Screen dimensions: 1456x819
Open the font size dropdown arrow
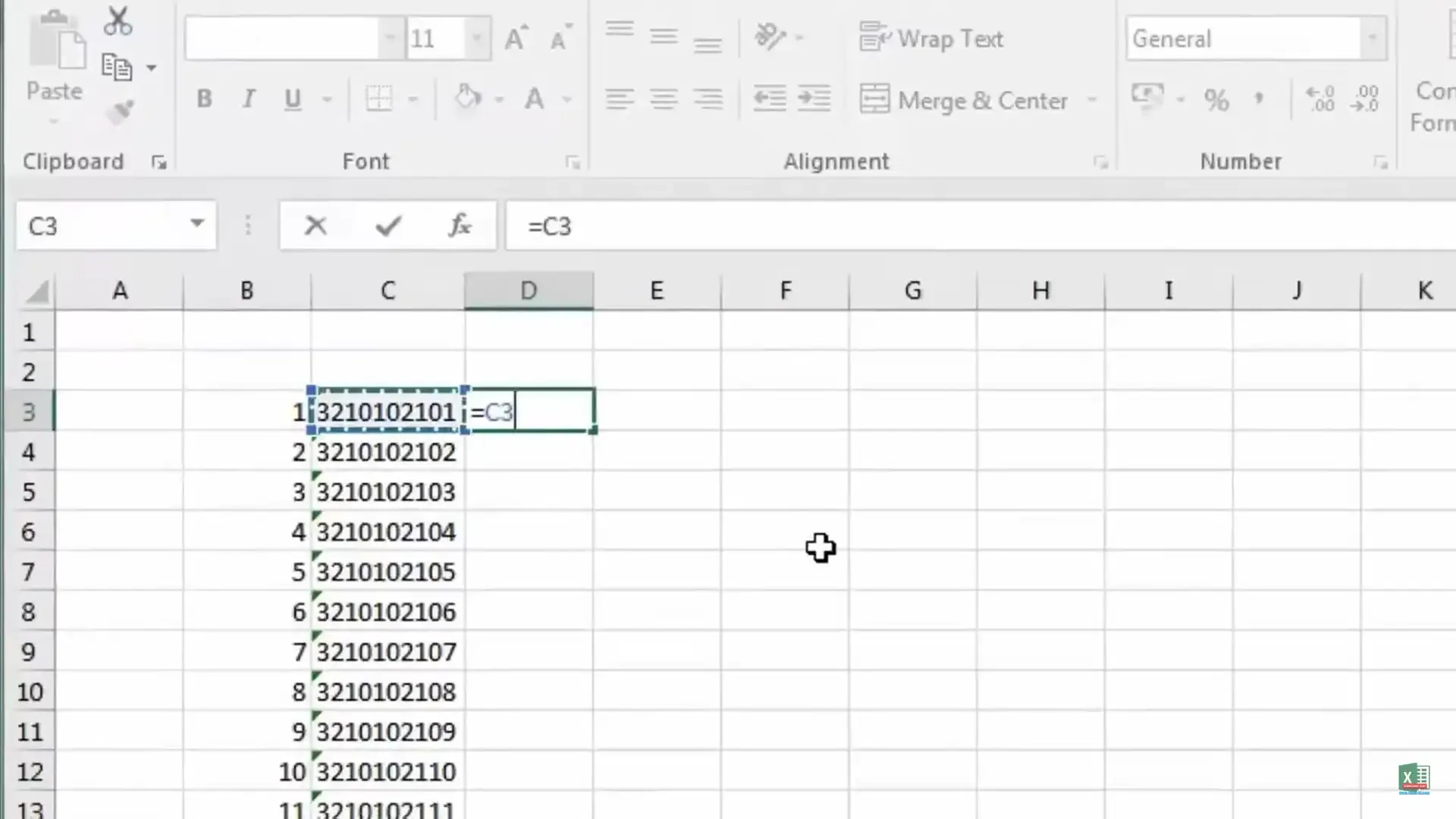pos(477,38)
